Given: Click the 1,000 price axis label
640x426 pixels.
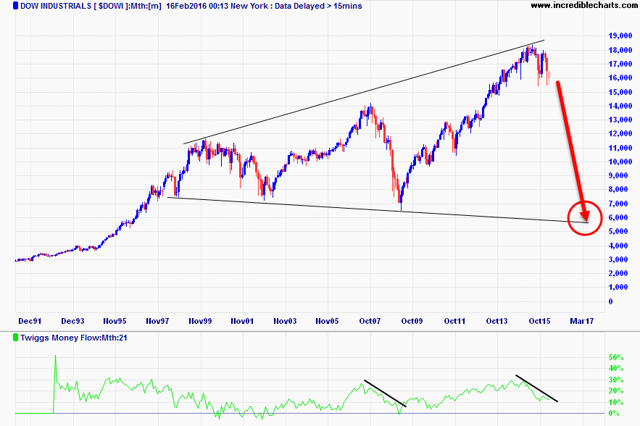Looking at the screenshot, I should (x=618, y=287).
